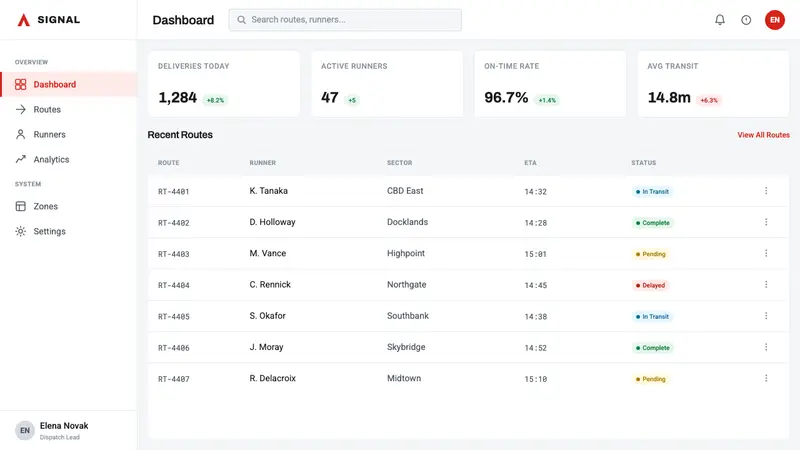Open row menu for RT-4406
800x450 pixels.
click(766, 347)
